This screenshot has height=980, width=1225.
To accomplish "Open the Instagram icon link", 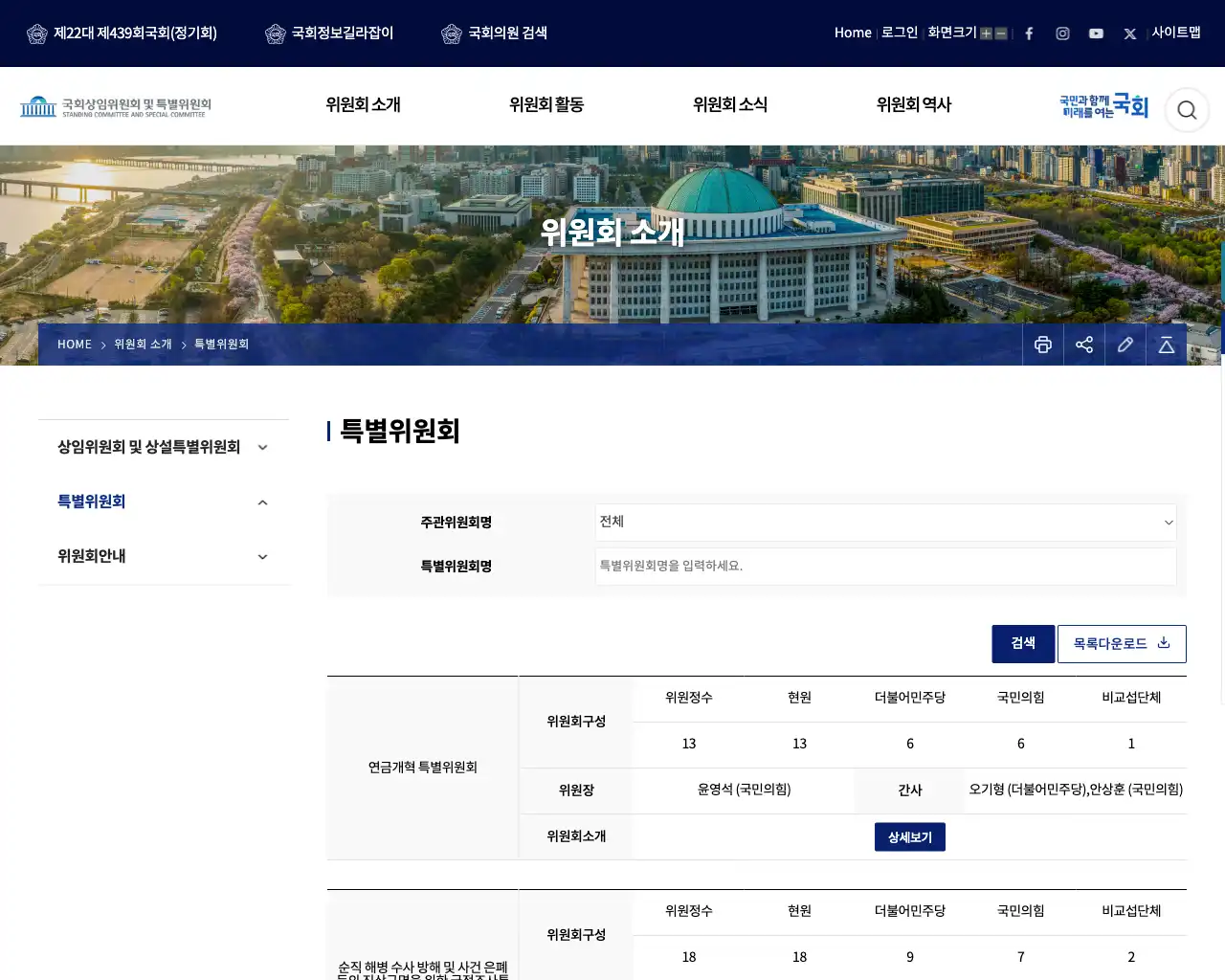I will pos(1062,33).
